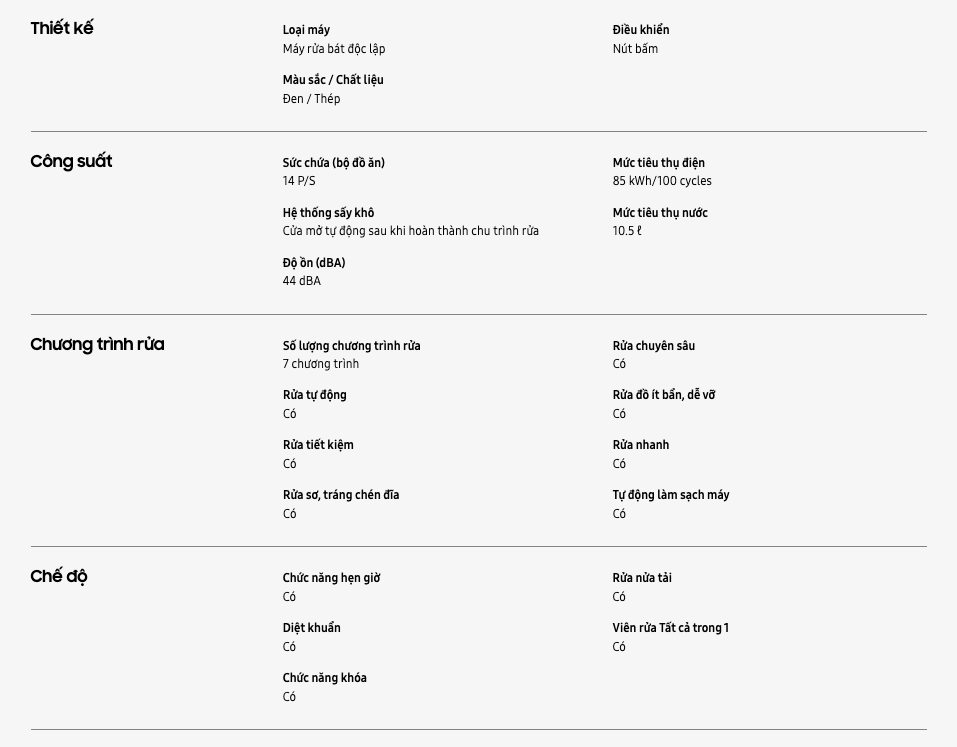Select the Chương trình rửa section heading

pyautogui.click(x=97, y=344)
